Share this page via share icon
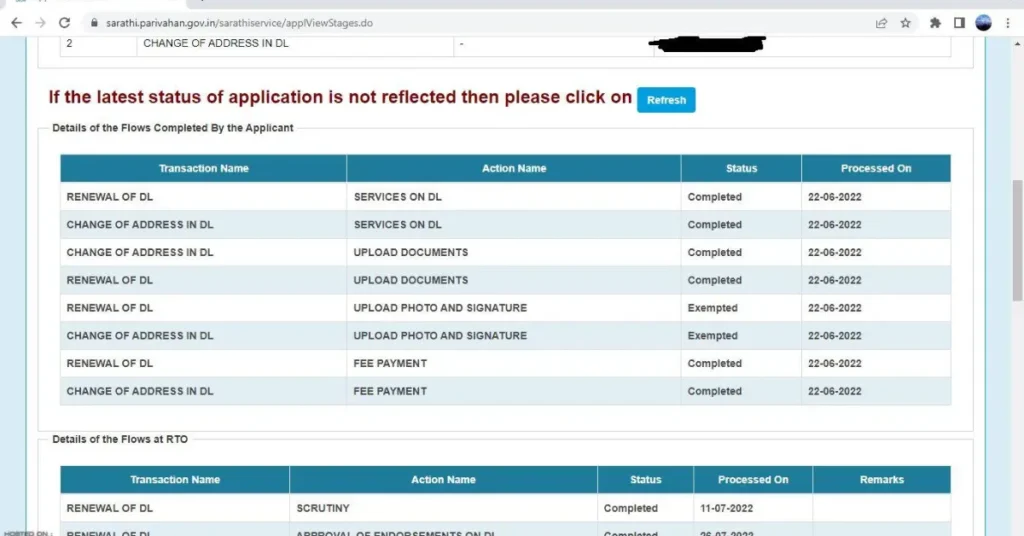The height and width of the screenshot is (536, 1024). (x=881, y=23)
